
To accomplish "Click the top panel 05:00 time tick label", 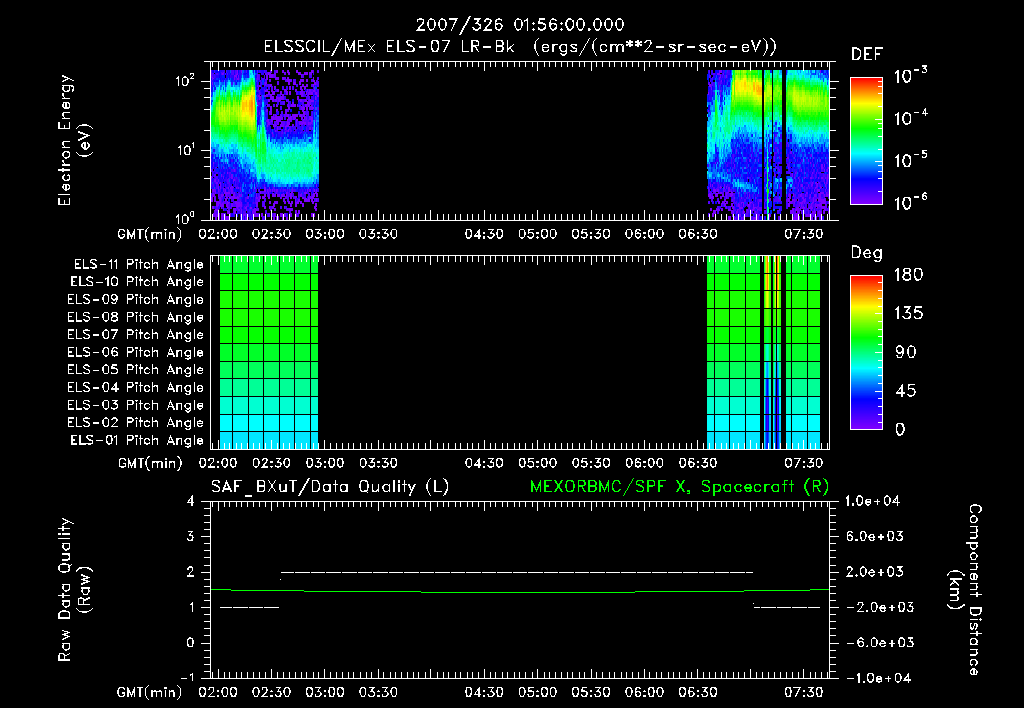I will click(537, 234).
